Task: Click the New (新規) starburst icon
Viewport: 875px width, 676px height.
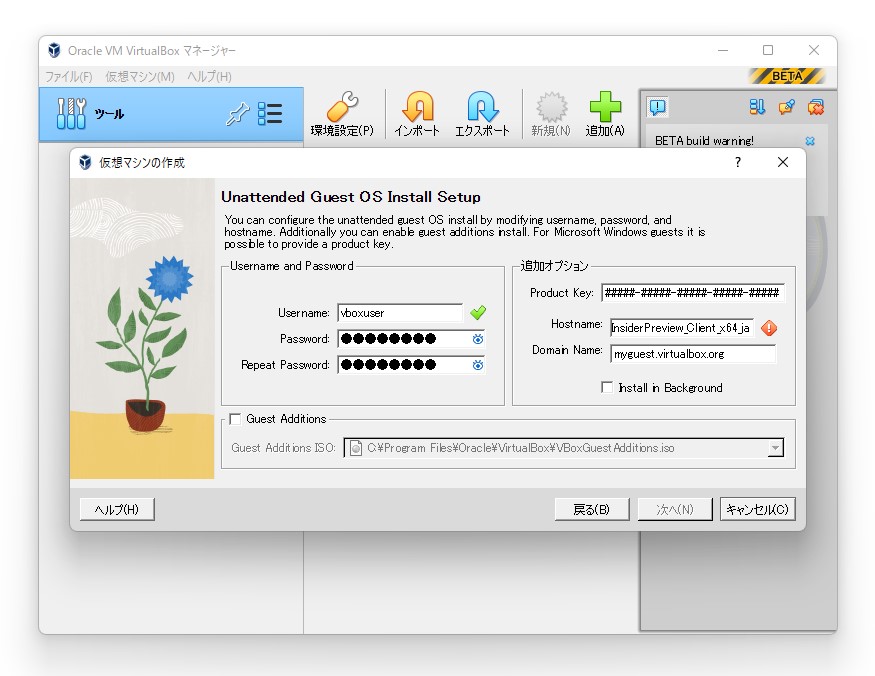Action: click(551, 107)
